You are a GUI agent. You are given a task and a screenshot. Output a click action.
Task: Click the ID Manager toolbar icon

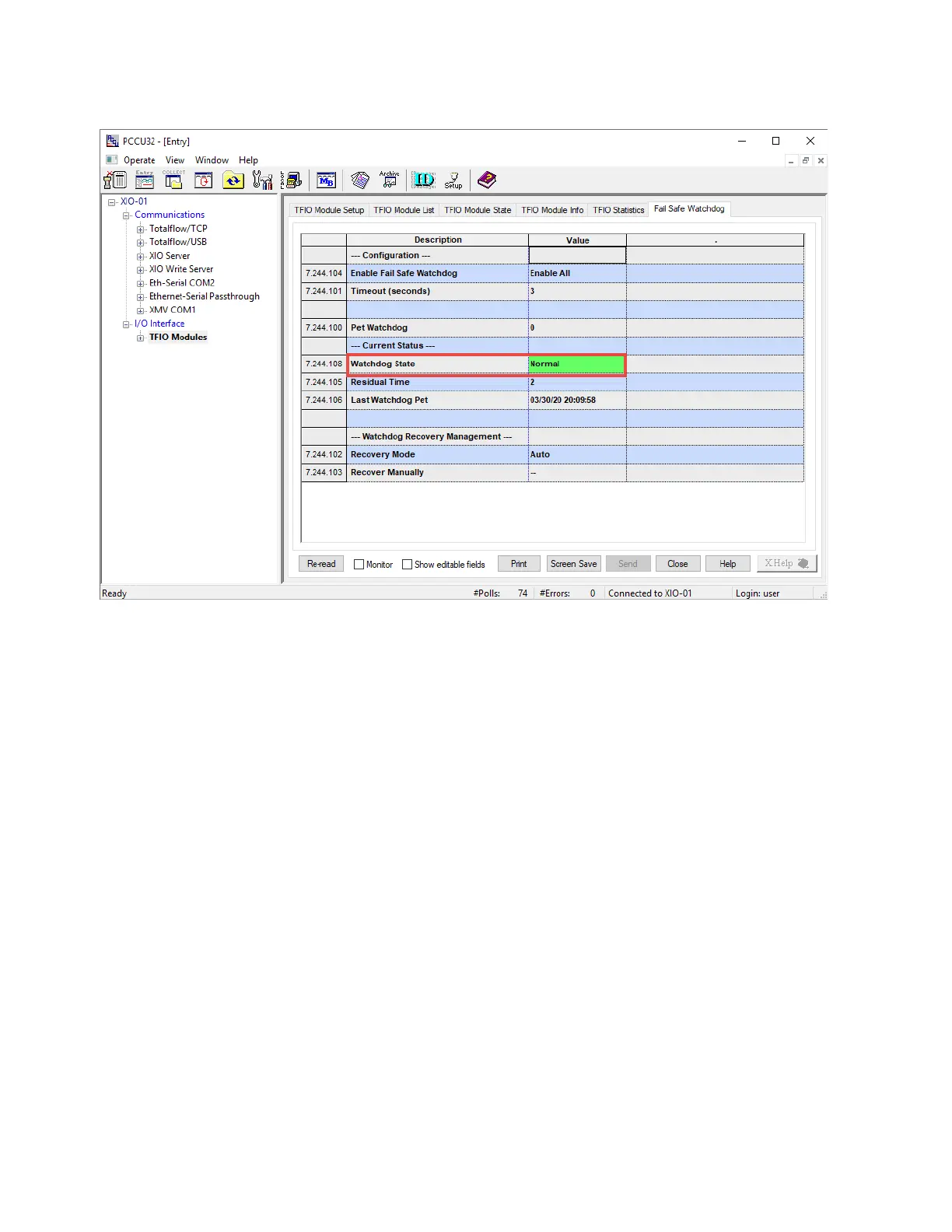(x=423, y=180)
